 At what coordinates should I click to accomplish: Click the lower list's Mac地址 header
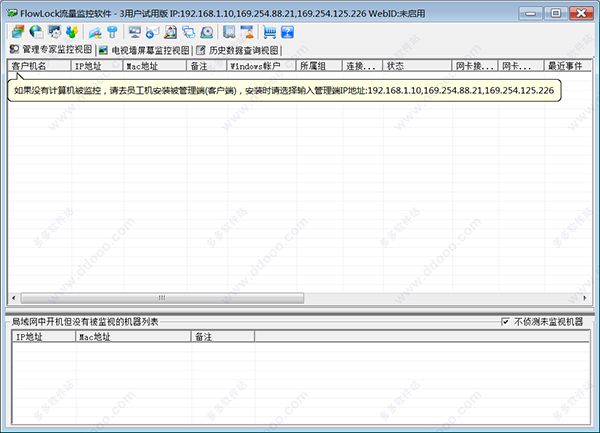[133, 337]
